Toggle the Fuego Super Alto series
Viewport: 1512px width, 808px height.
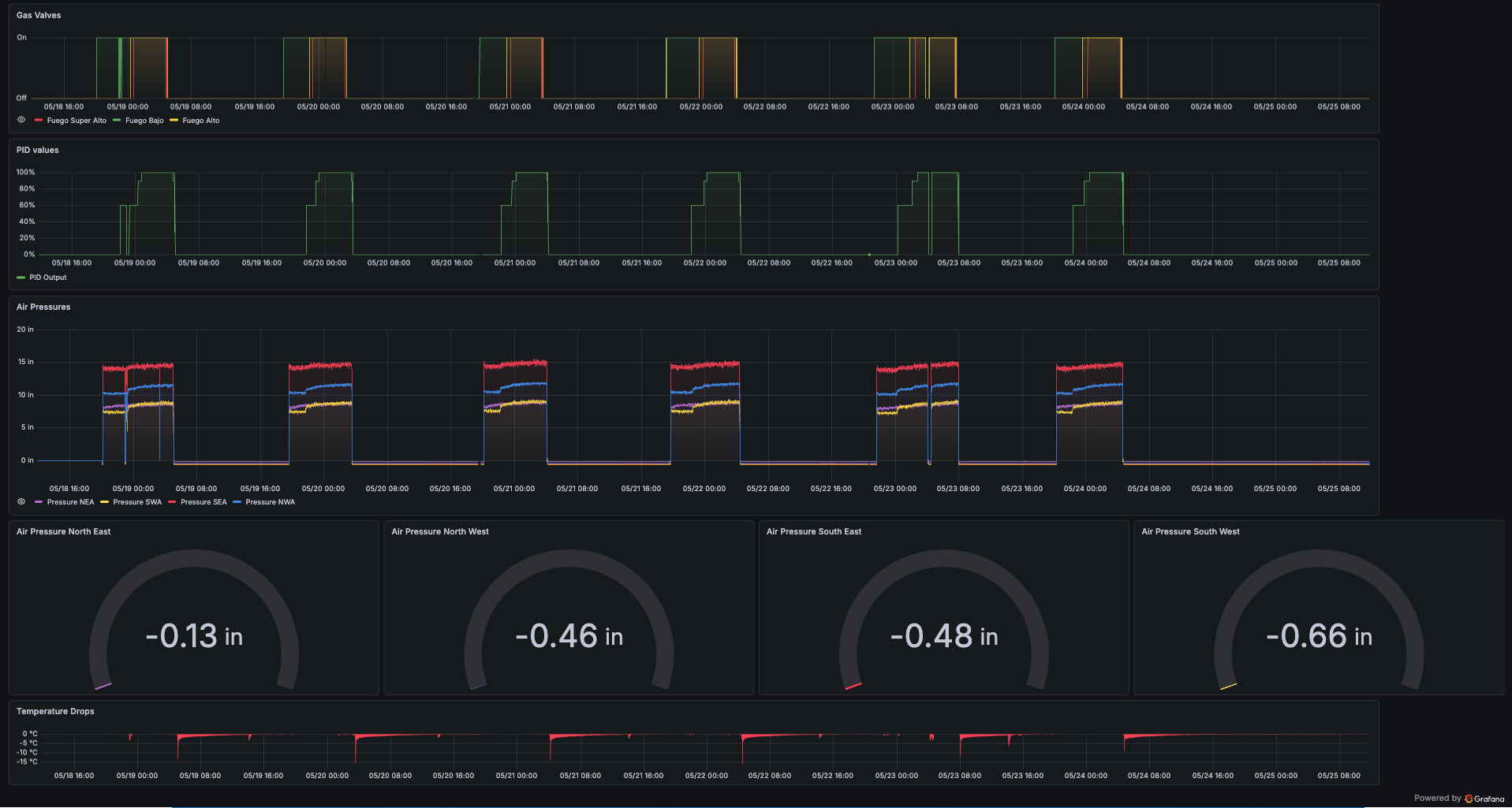point(77,121)
